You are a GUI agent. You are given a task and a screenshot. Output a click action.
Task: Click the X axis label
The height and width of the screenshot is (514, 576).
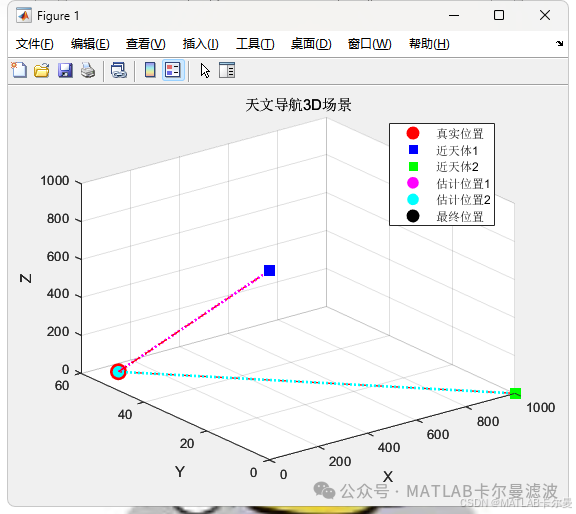[x=388, y=477]
